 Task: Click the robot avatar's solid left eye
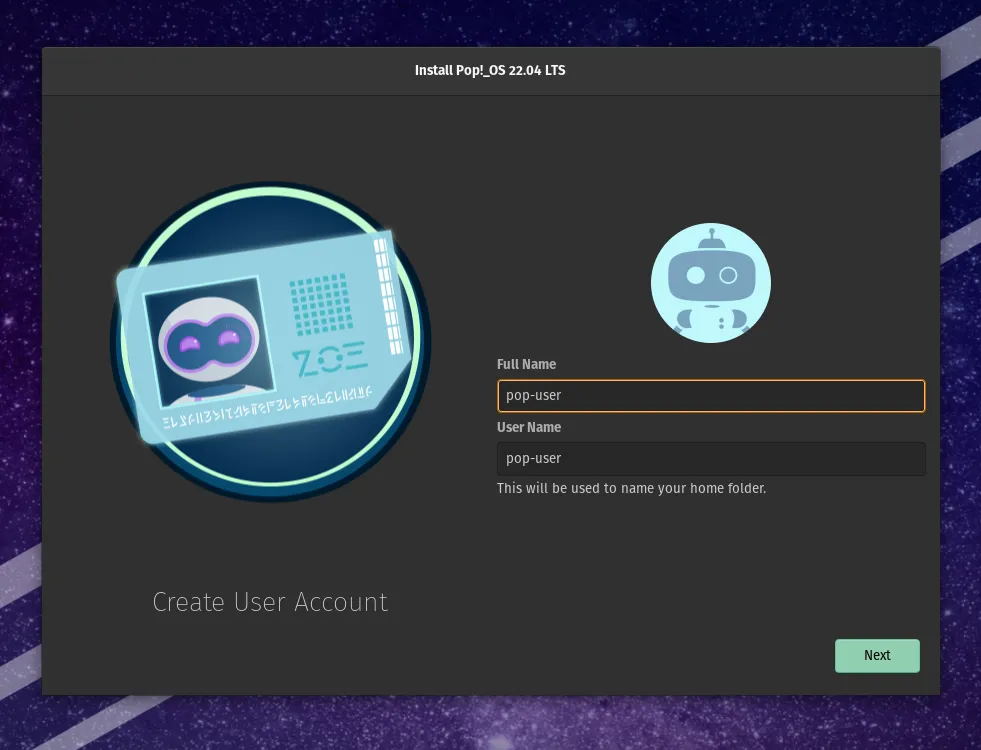click(694, 275)
